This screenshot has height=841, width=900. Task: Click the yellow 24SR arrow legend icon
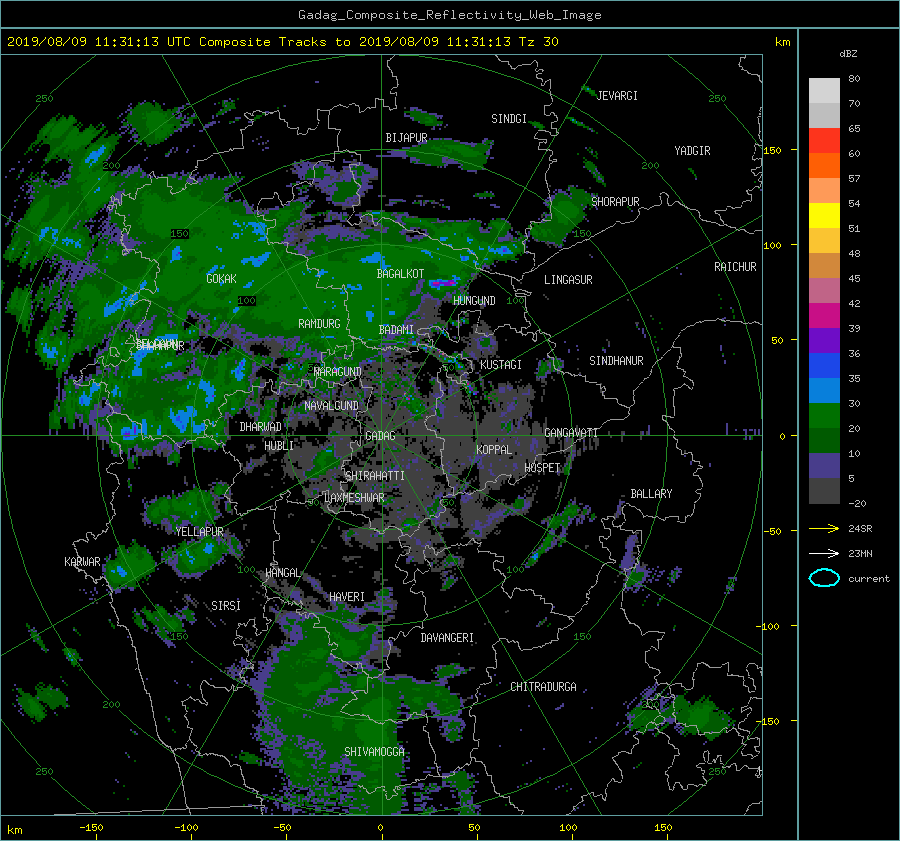click(x=824, y=528)
